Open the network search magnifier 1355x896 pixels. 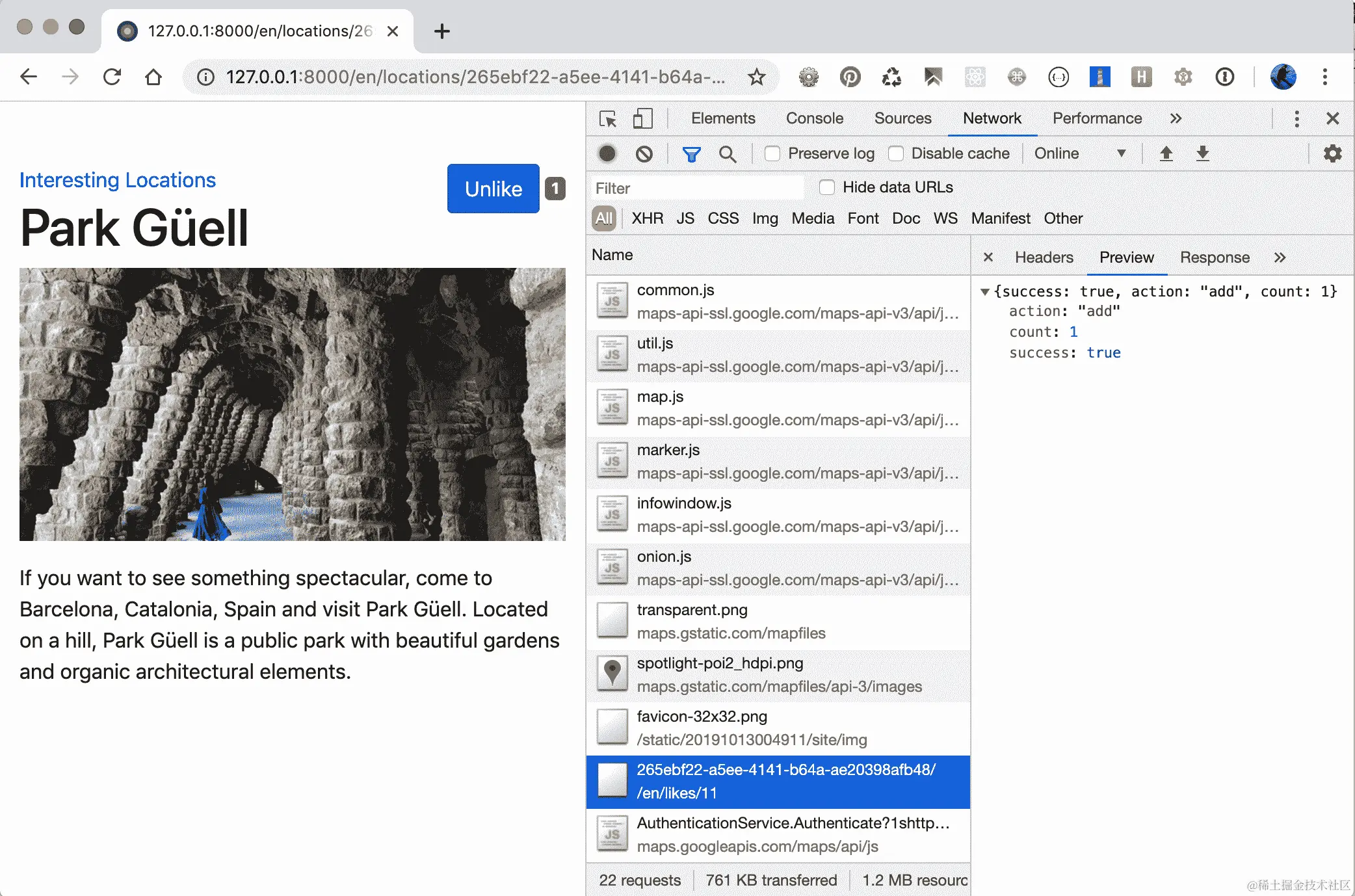pos(727,153)
